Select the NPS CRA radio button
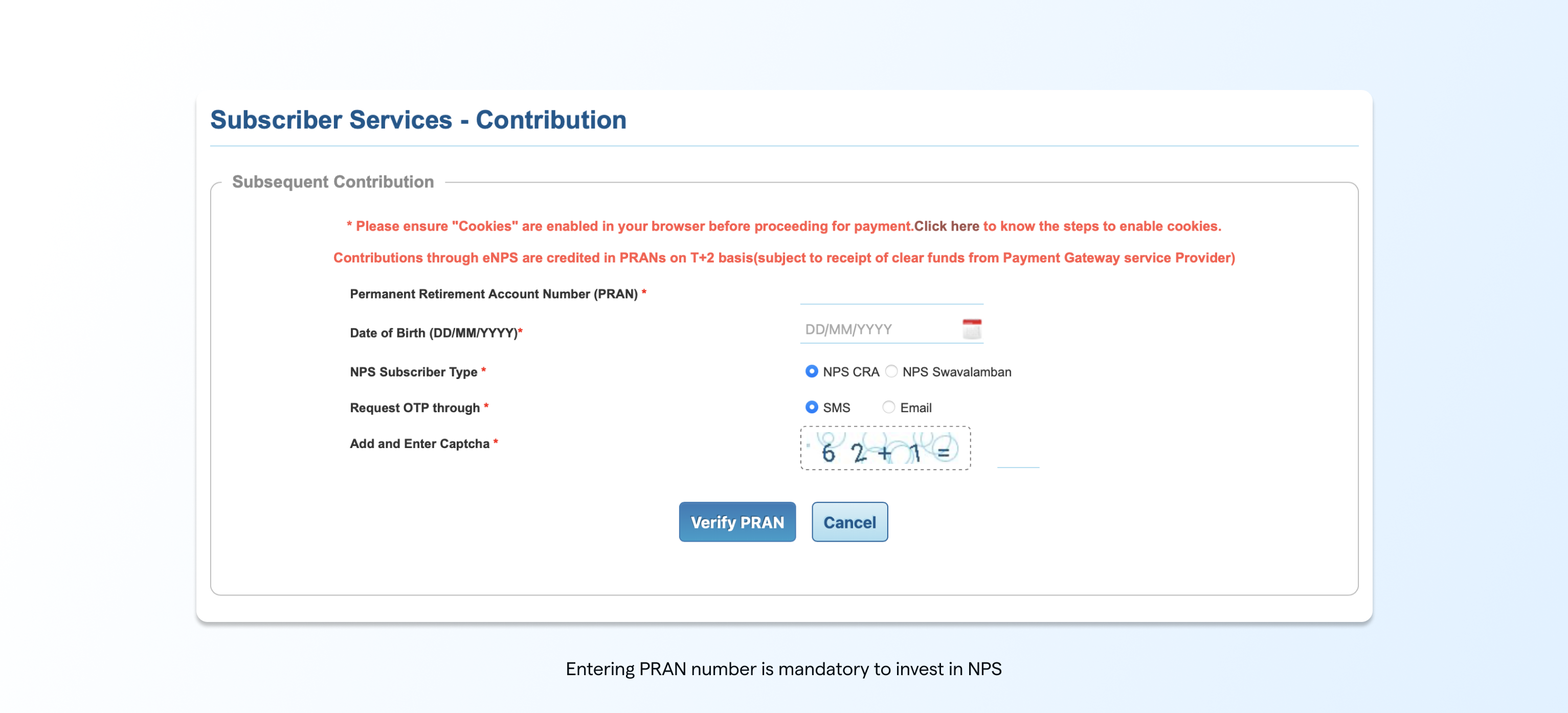The image size is (1568, 713). click(x=812, y=371)
